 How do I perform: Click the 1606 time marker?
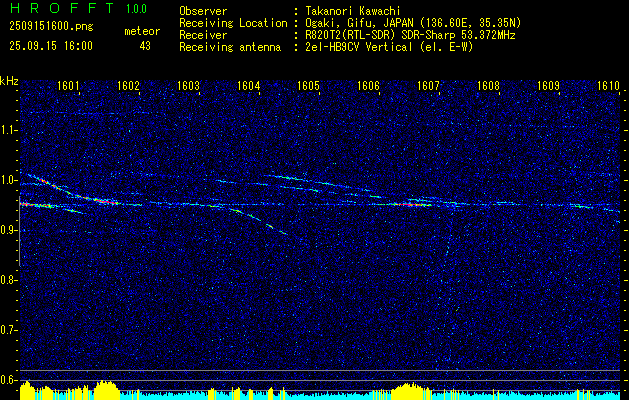coord(369,85)
